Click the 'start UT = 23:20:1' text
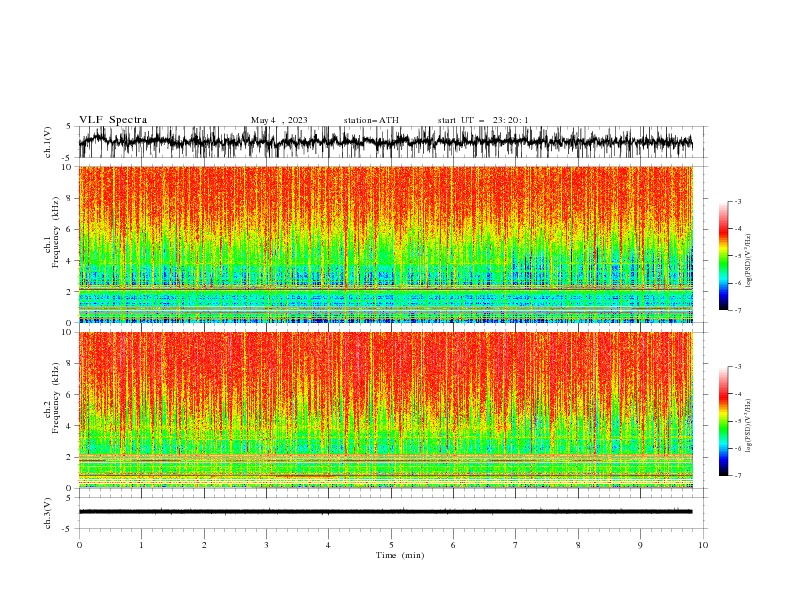Screen dimensions: 792x612 click(x=483, y=120)
